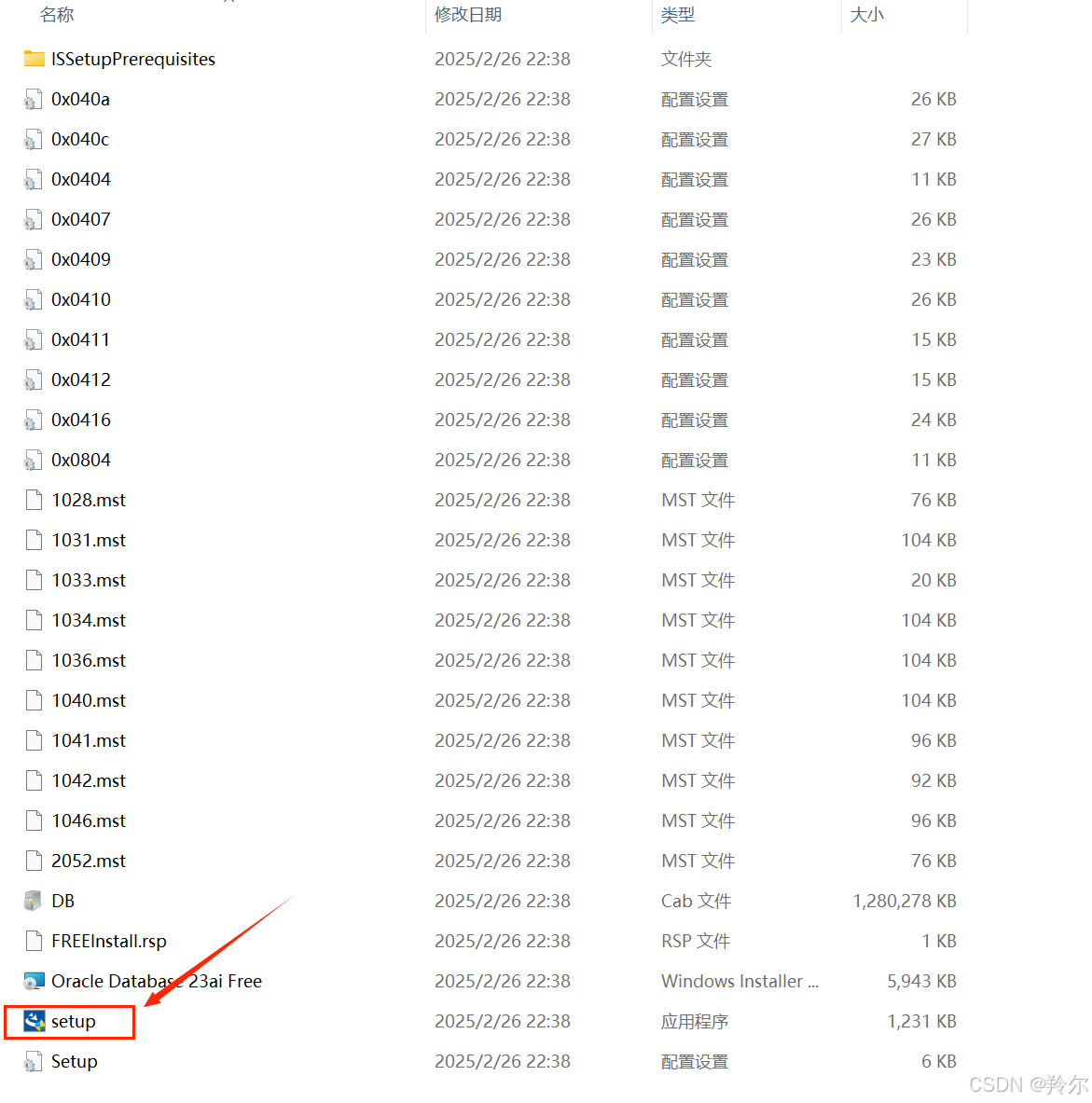
Task: Click the 6 KB size value
Action: (939, 1061)
